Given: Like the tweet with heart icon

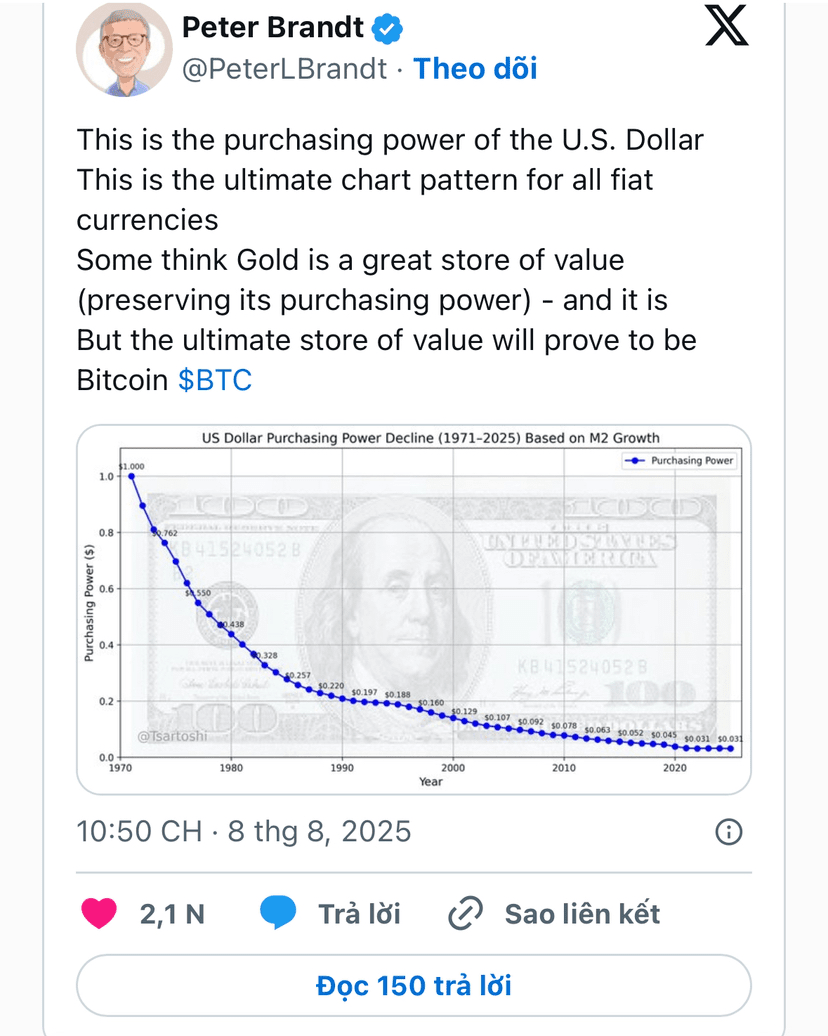Looking at the screenshot, I should tap(99, 913).
